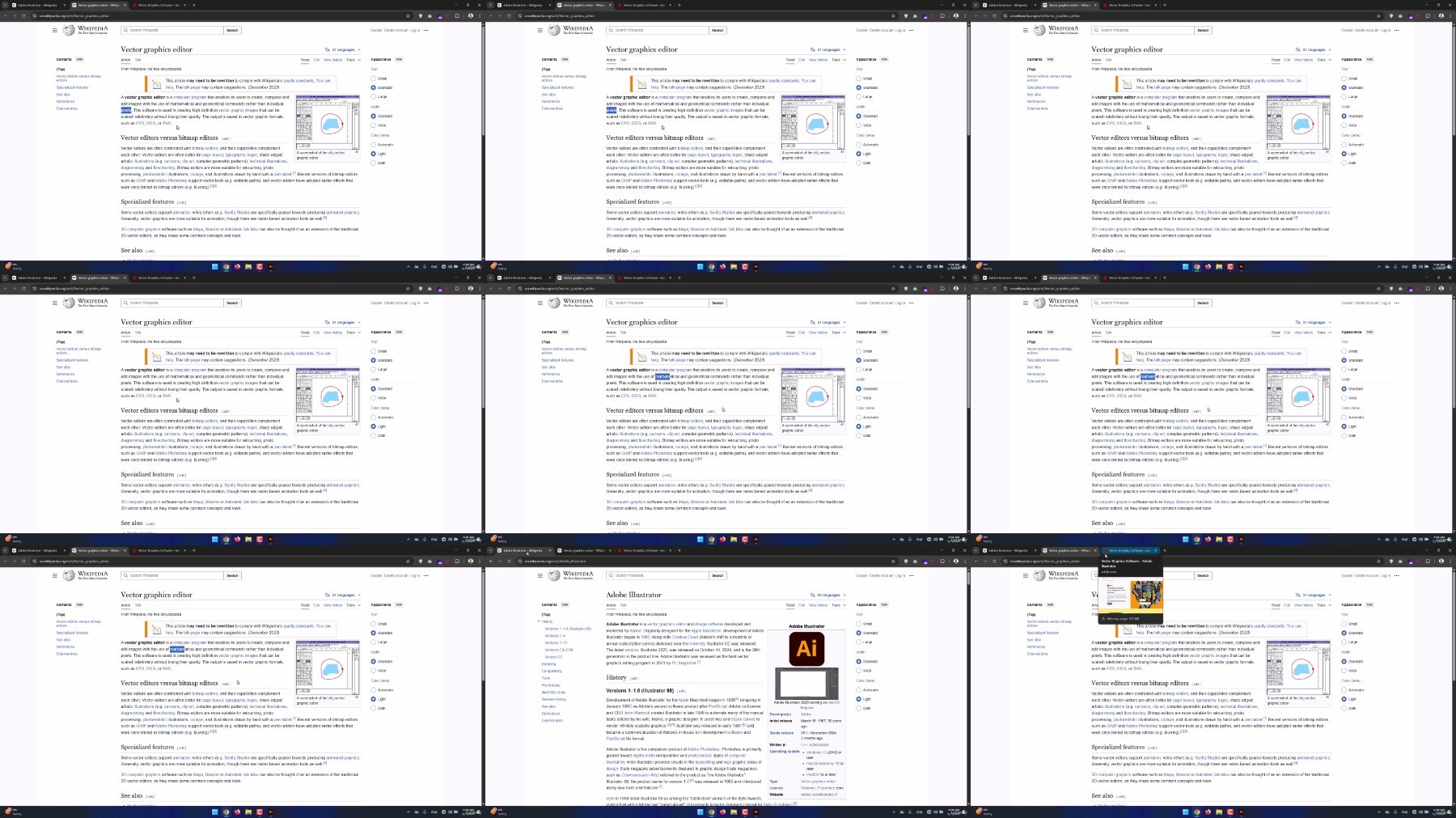
Task: Open the Compatibility section from the contents
Action: pyautogui.click(x=552, y=671)
